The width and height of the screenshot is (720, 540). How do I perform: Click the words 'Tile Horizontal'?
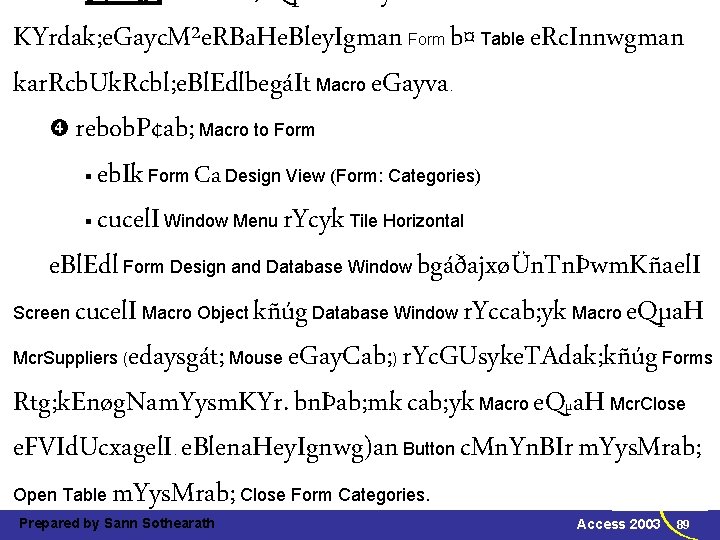point(406,221)
